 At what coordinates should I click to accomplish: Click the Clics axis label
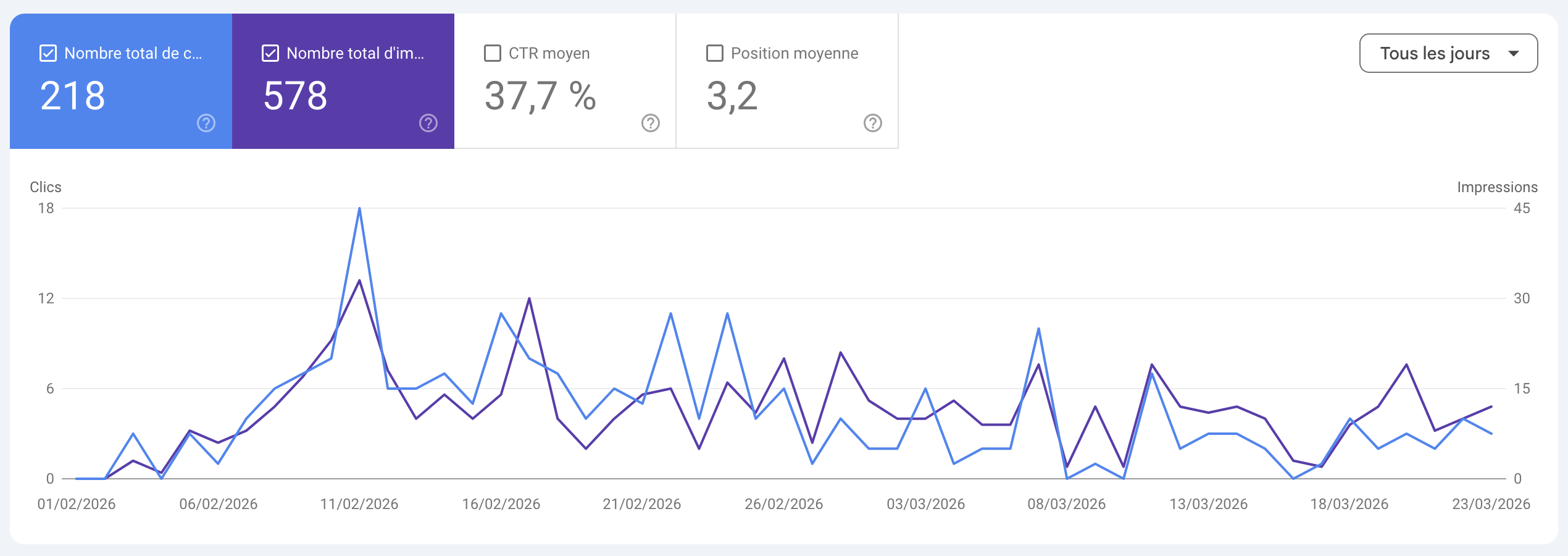tap(46, 187)
